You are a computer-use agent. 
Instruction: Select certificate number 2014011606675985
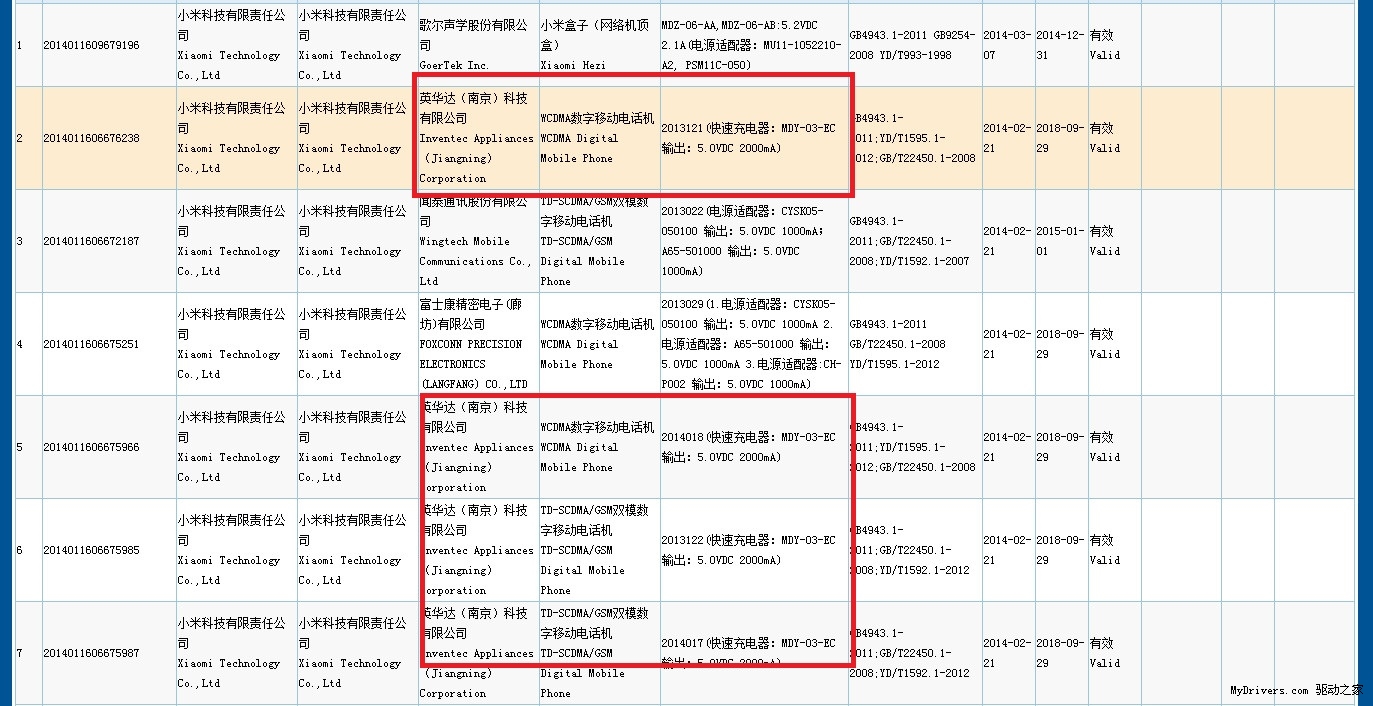(91, 550)
